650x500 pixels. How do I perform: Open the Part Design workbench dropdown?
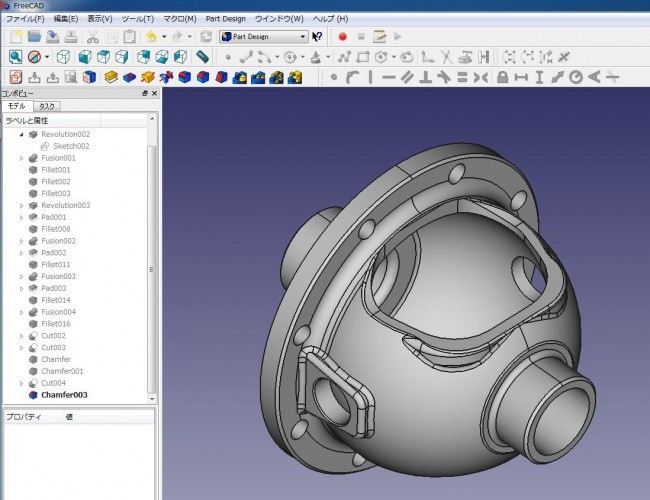tap(264, 36)
